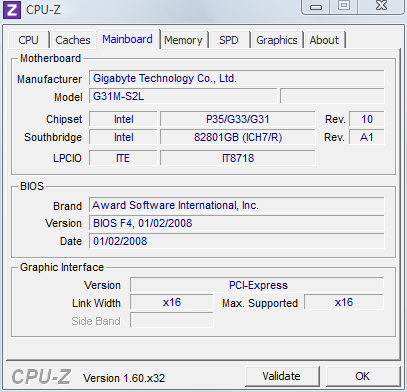407x392 pixels.
Task: Select the Mainboard tab
Action: (x=127, y=39)
